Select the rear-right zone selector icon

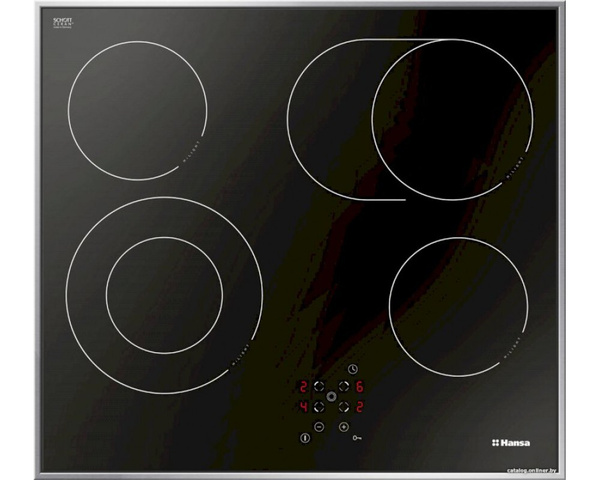(344, 387)
